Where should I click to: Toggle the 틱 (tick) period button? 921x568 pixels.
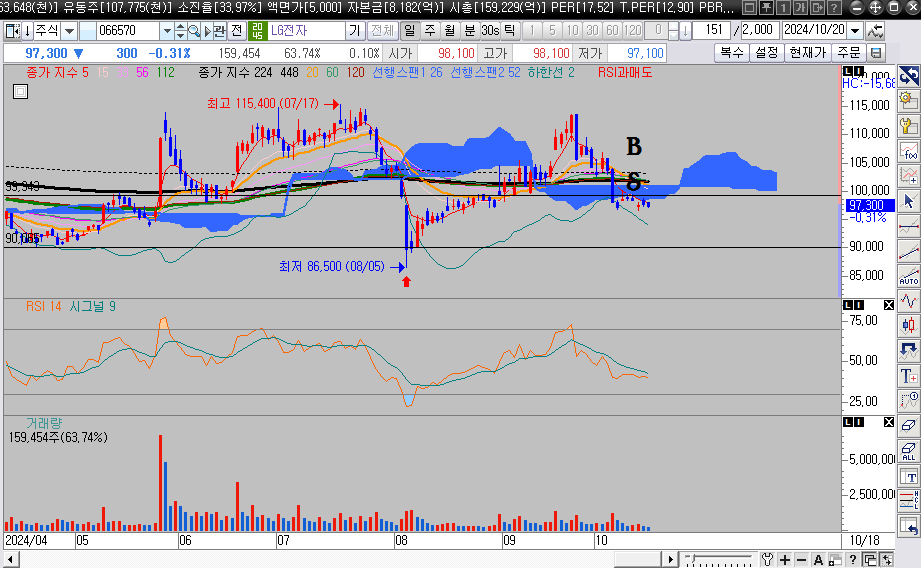point(509,31)
